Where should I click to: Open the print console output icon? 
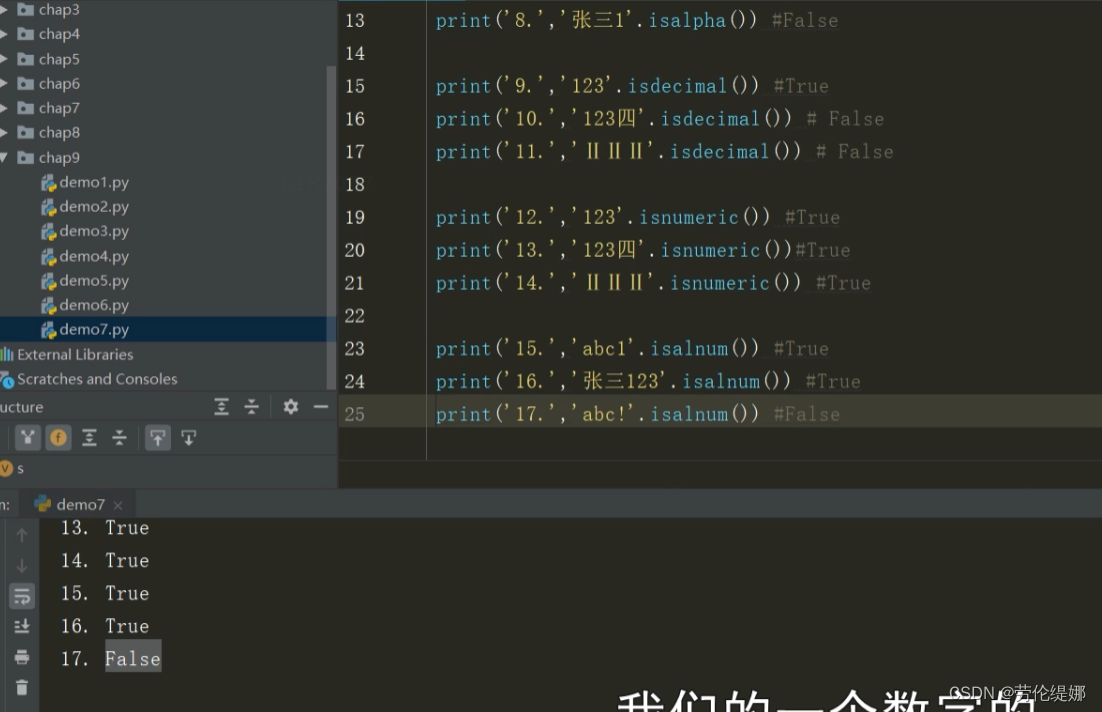pos(22,657)
